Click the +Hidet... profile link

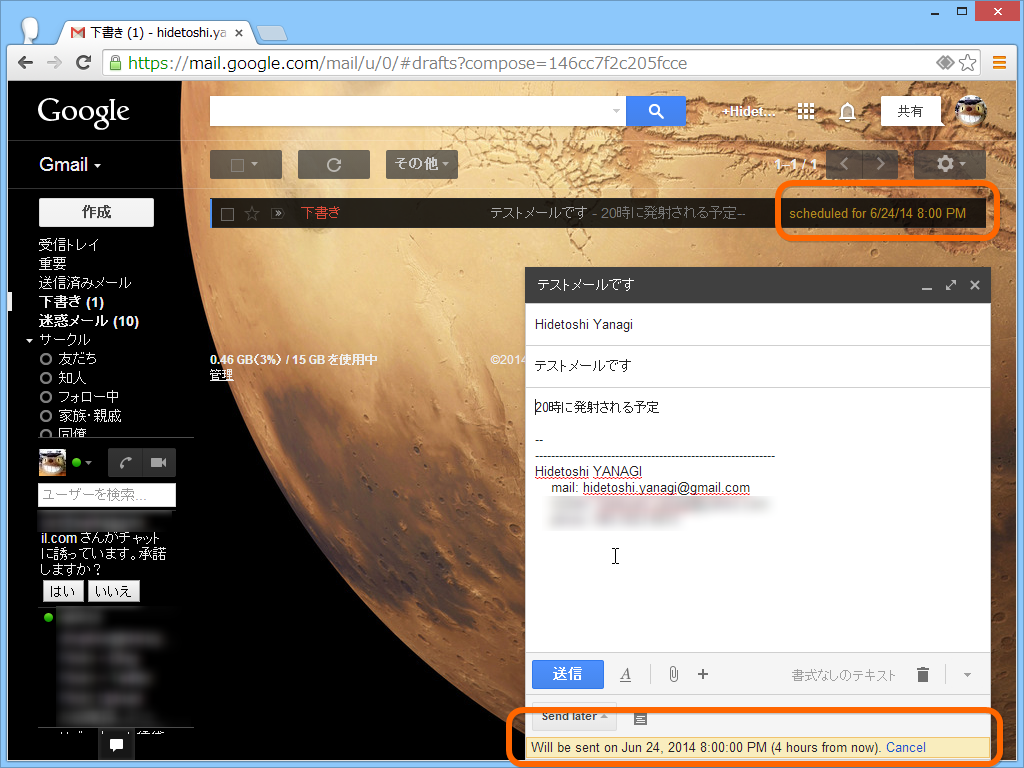pyautogui.click(x=748, y=112)
